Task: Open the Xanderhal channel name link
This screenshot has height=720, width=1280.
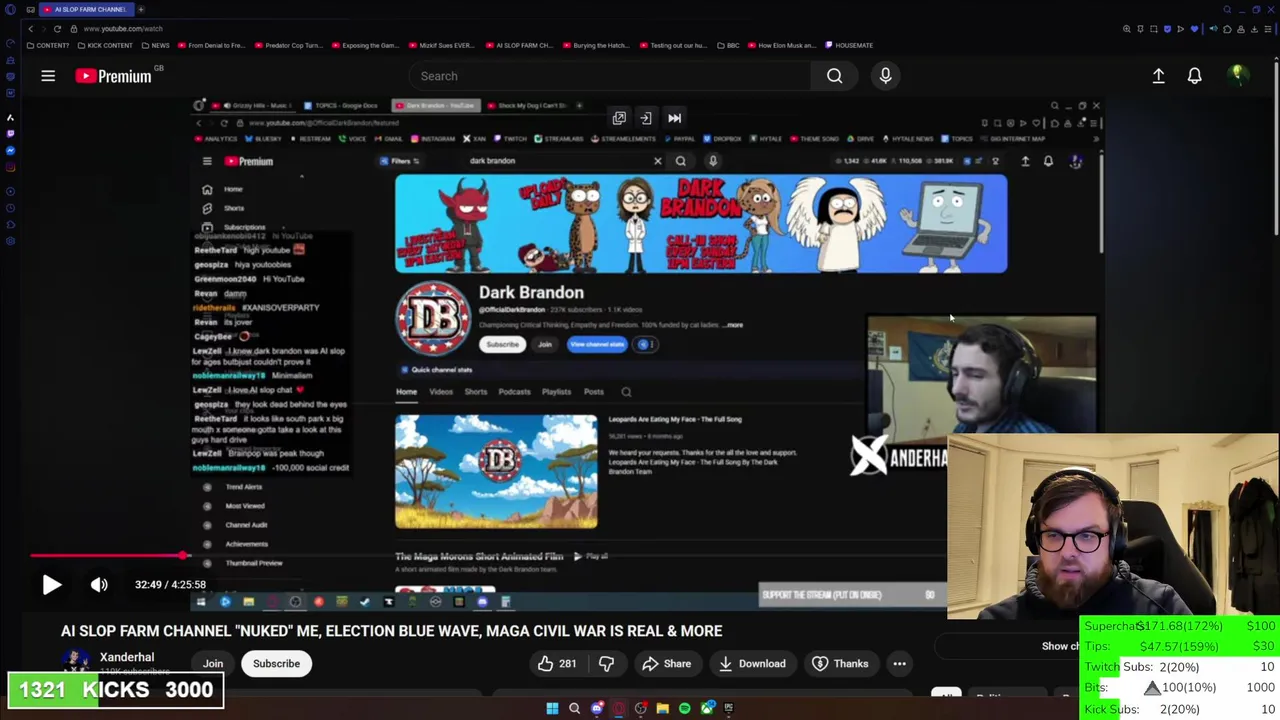Action: click(x=127, y=657)
